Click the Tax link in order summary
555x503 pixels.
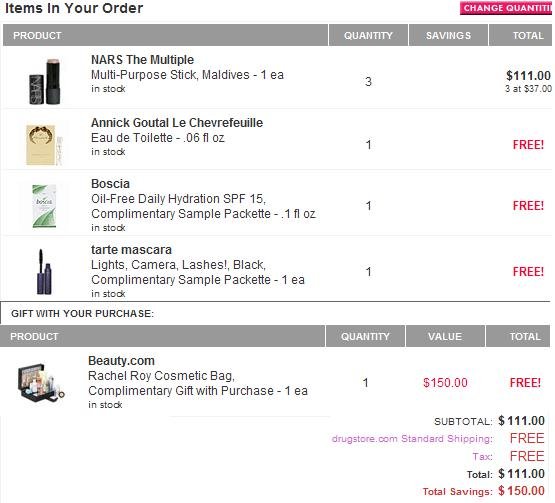pyautogui.click(x=482, y=456)
